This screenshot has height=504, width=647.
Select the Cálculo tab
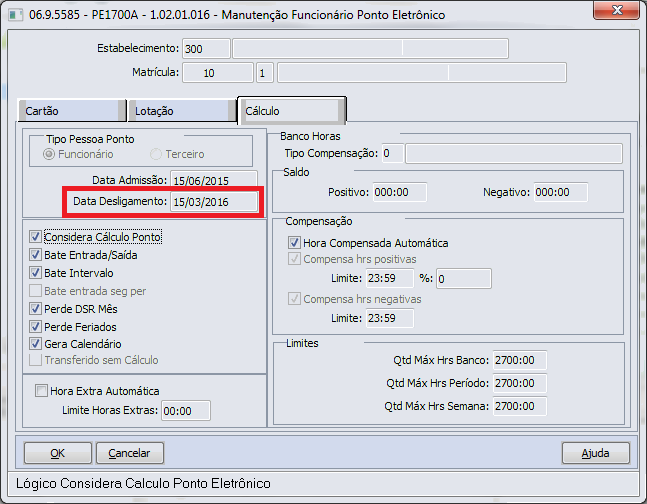point(292,111)
